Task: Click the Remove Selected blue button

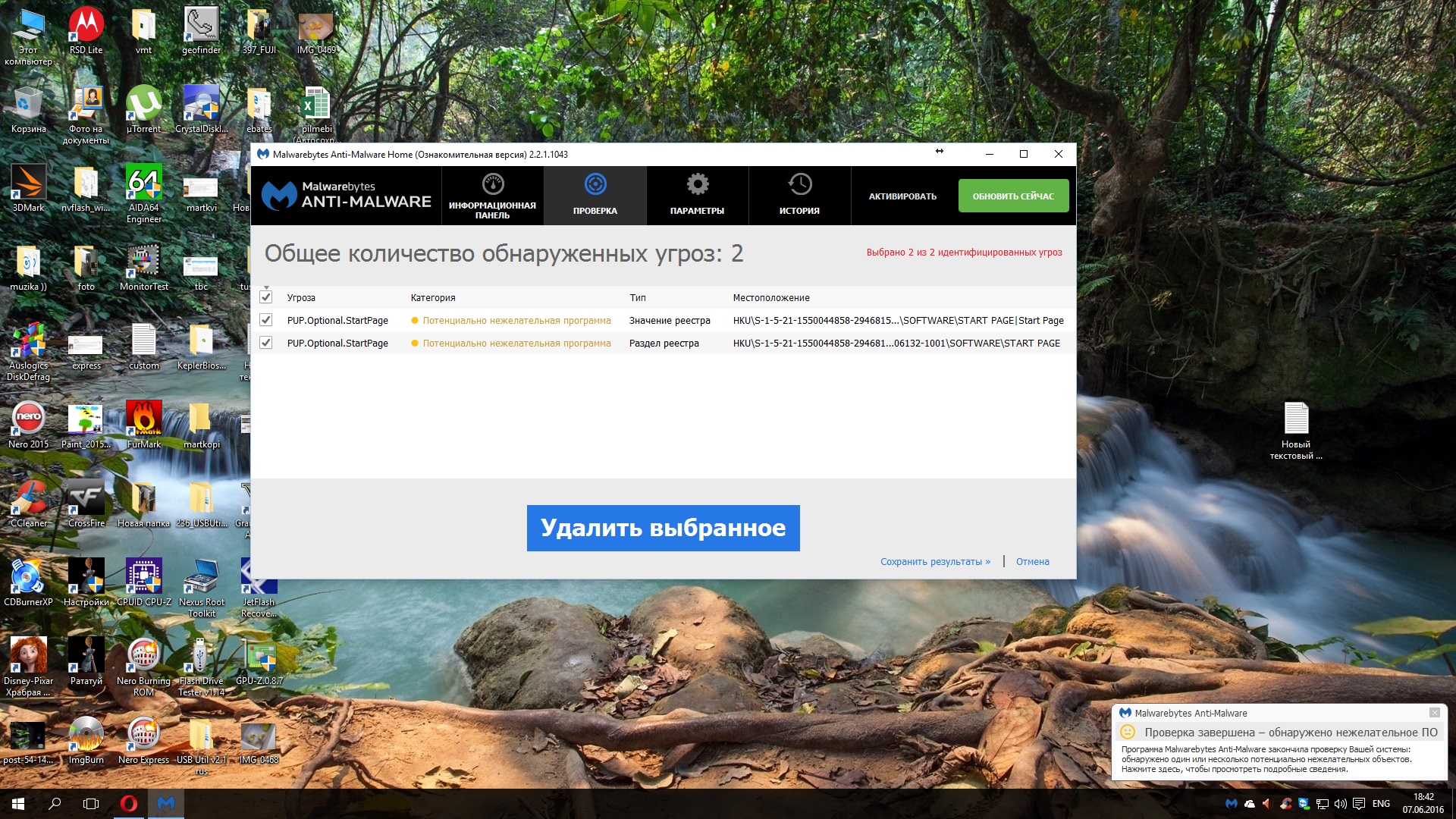Action: coord(663,528)
